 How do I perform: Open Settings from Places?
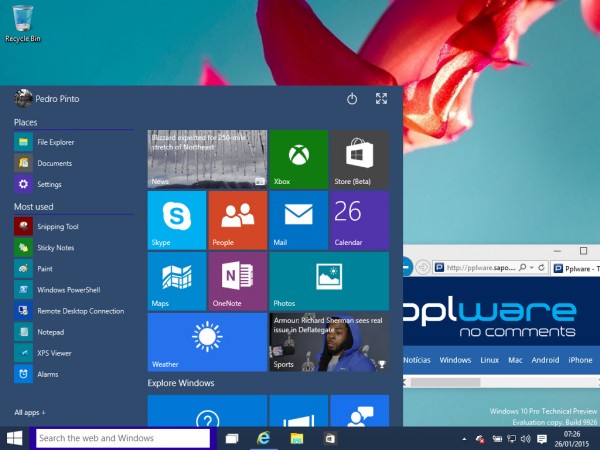click(x=73, y=184)
